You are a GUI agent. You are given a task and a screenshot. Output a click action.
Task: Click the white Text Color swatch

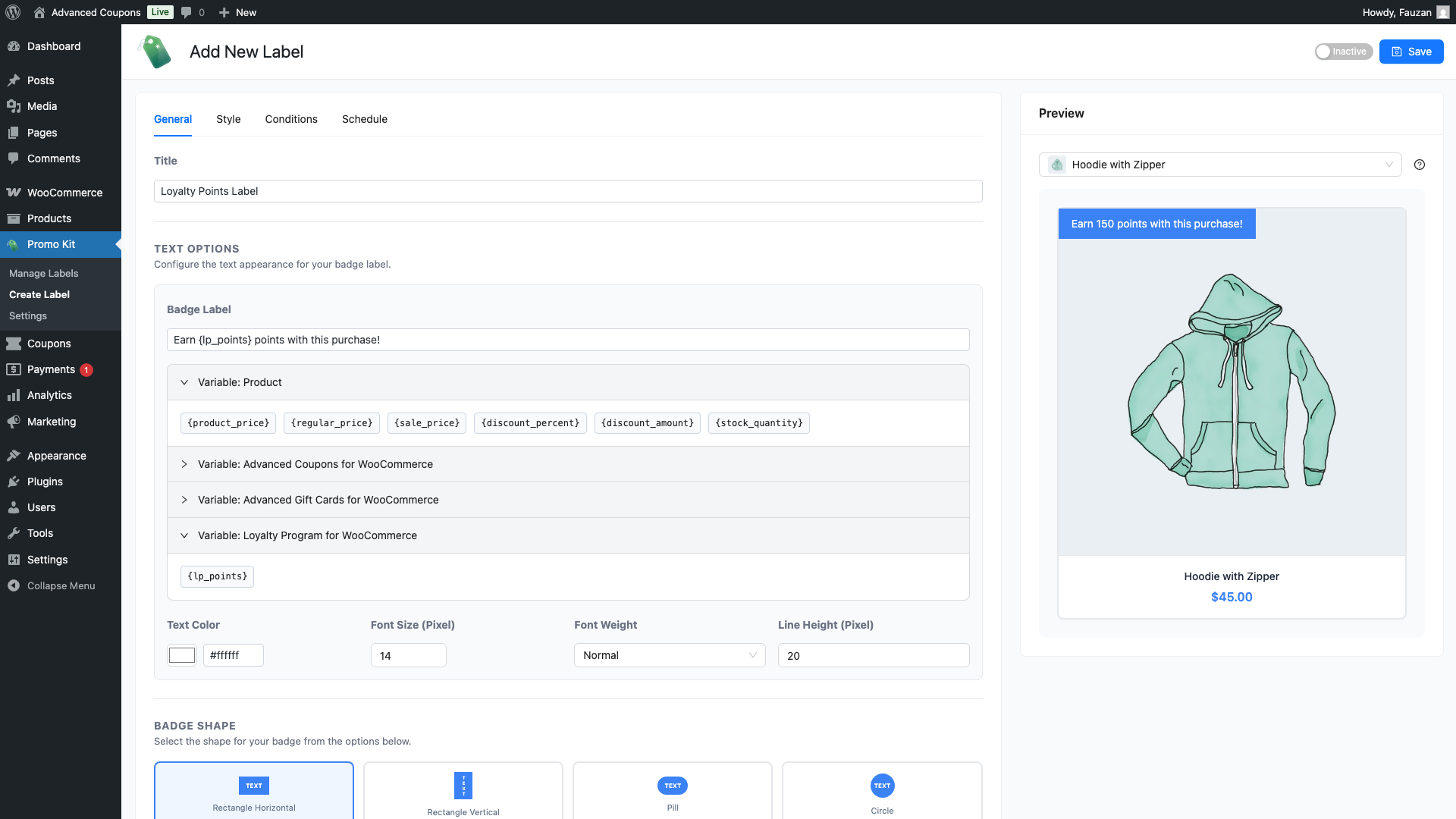[x=182, y=655]
